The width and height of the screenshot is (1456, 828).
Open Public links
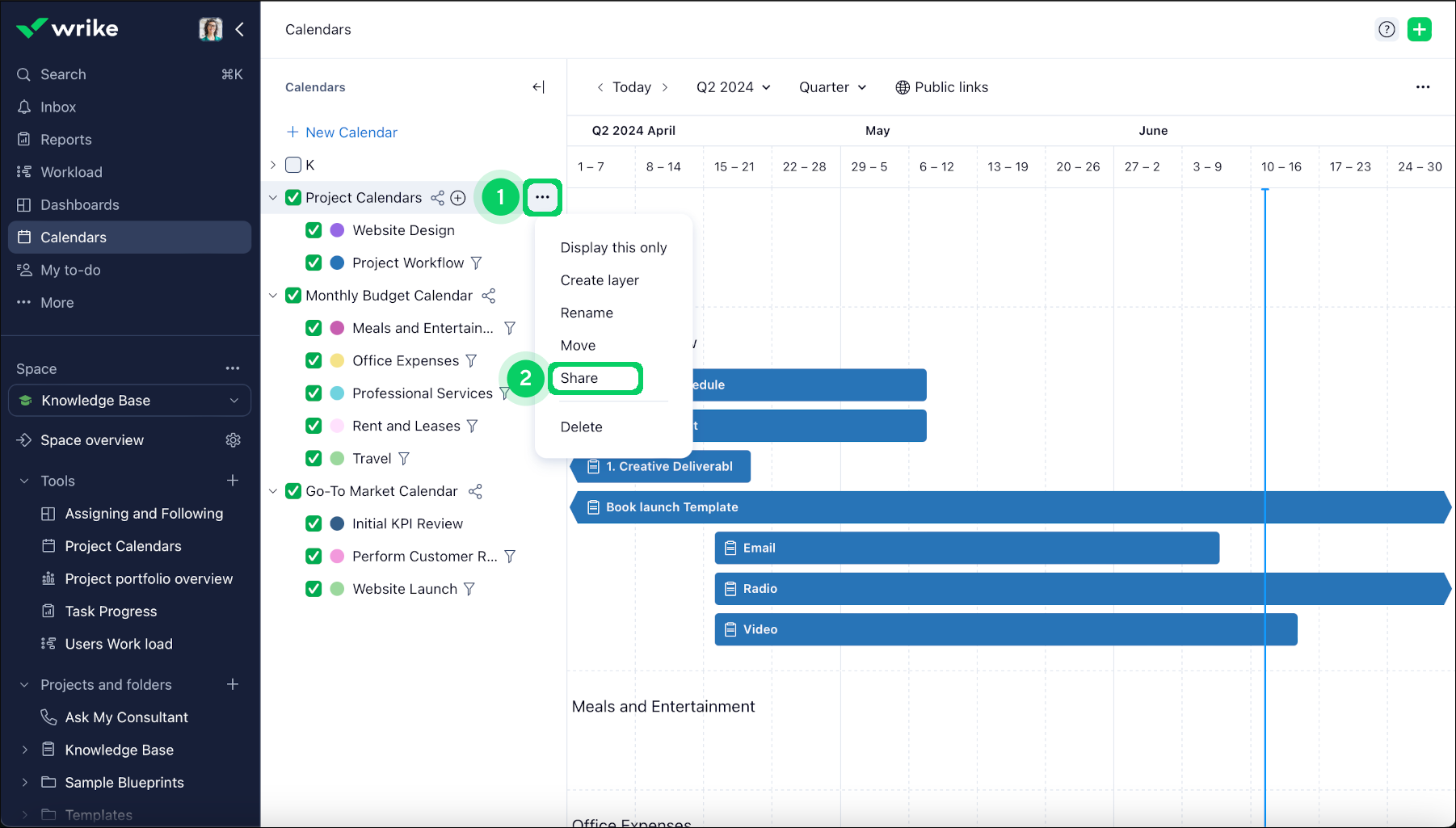[941, 87]
